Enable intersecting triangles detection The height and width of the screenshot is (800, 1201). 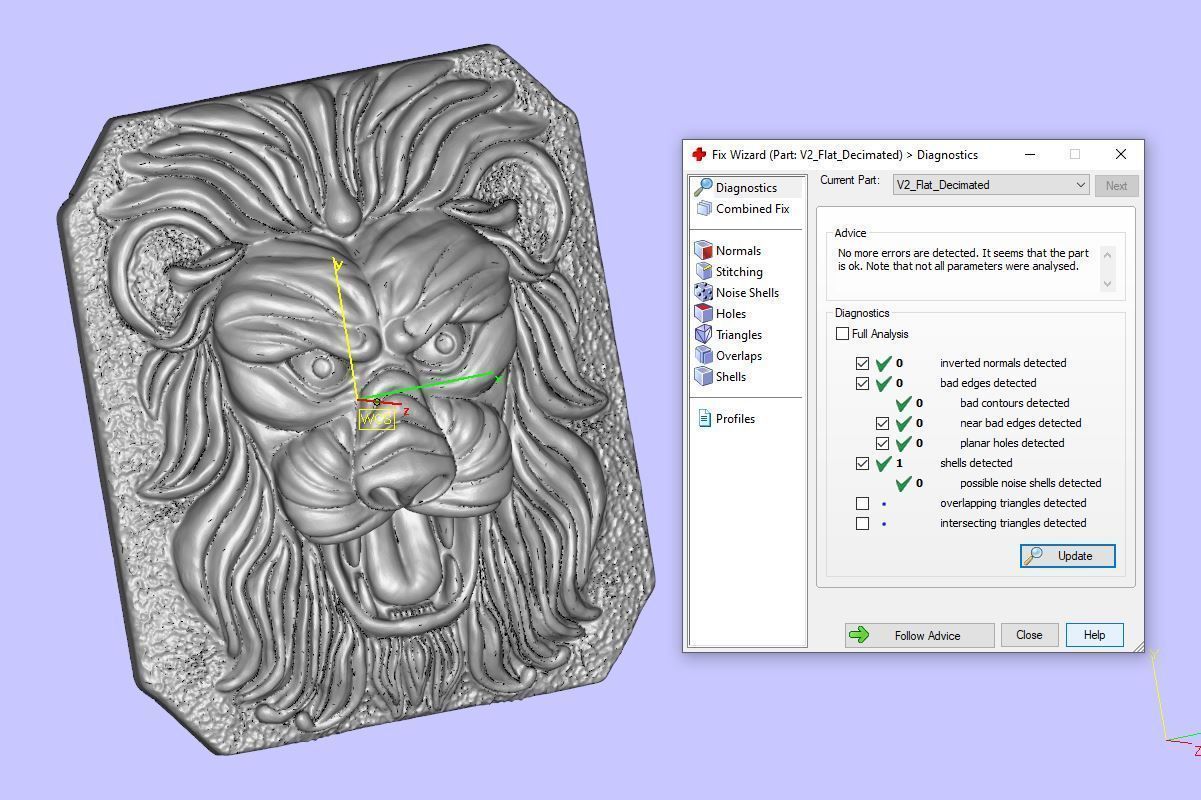coord(862,523)
